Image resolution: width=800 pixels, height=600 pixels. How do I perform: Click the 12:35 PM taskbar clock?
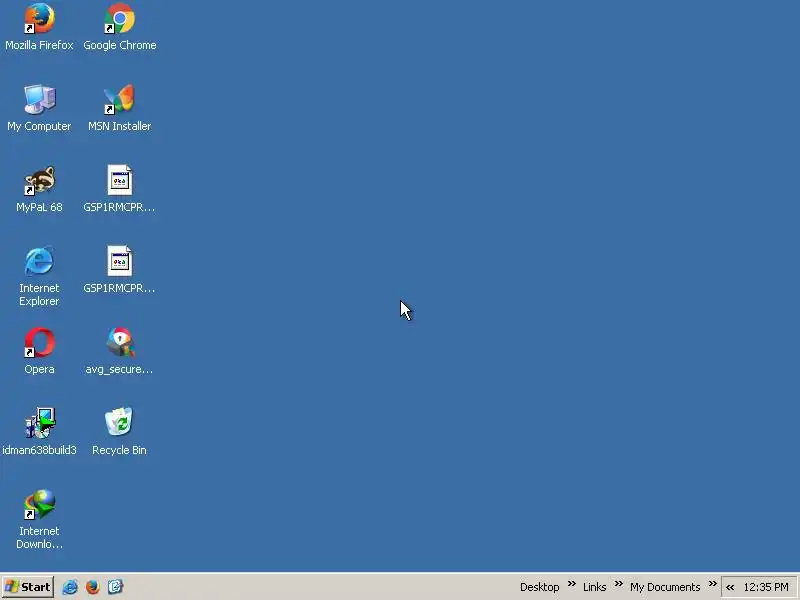(766, 587)
